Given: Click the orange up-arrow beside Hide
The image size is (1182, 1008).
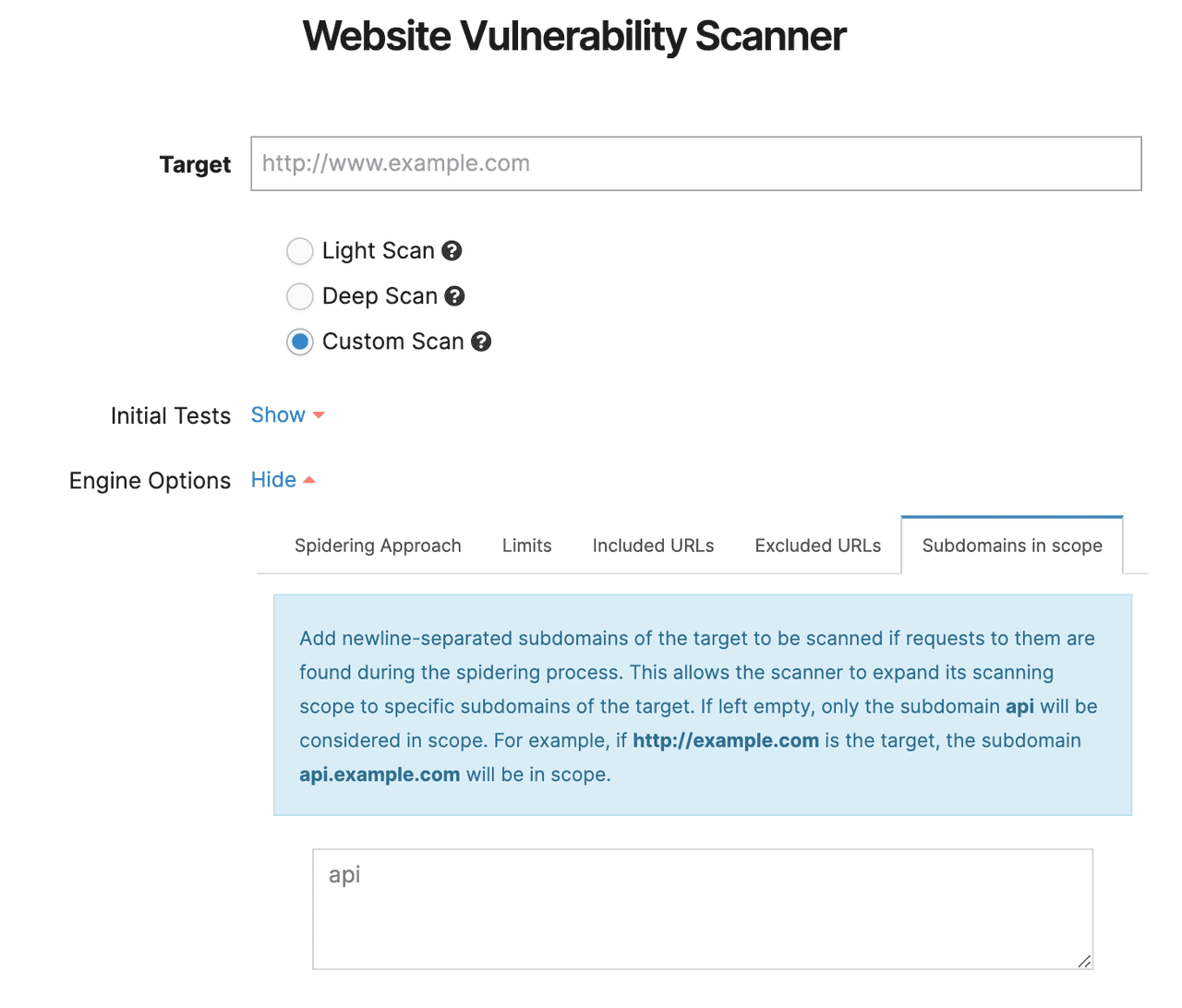Looking at the screenshot, I should (310, 478).
